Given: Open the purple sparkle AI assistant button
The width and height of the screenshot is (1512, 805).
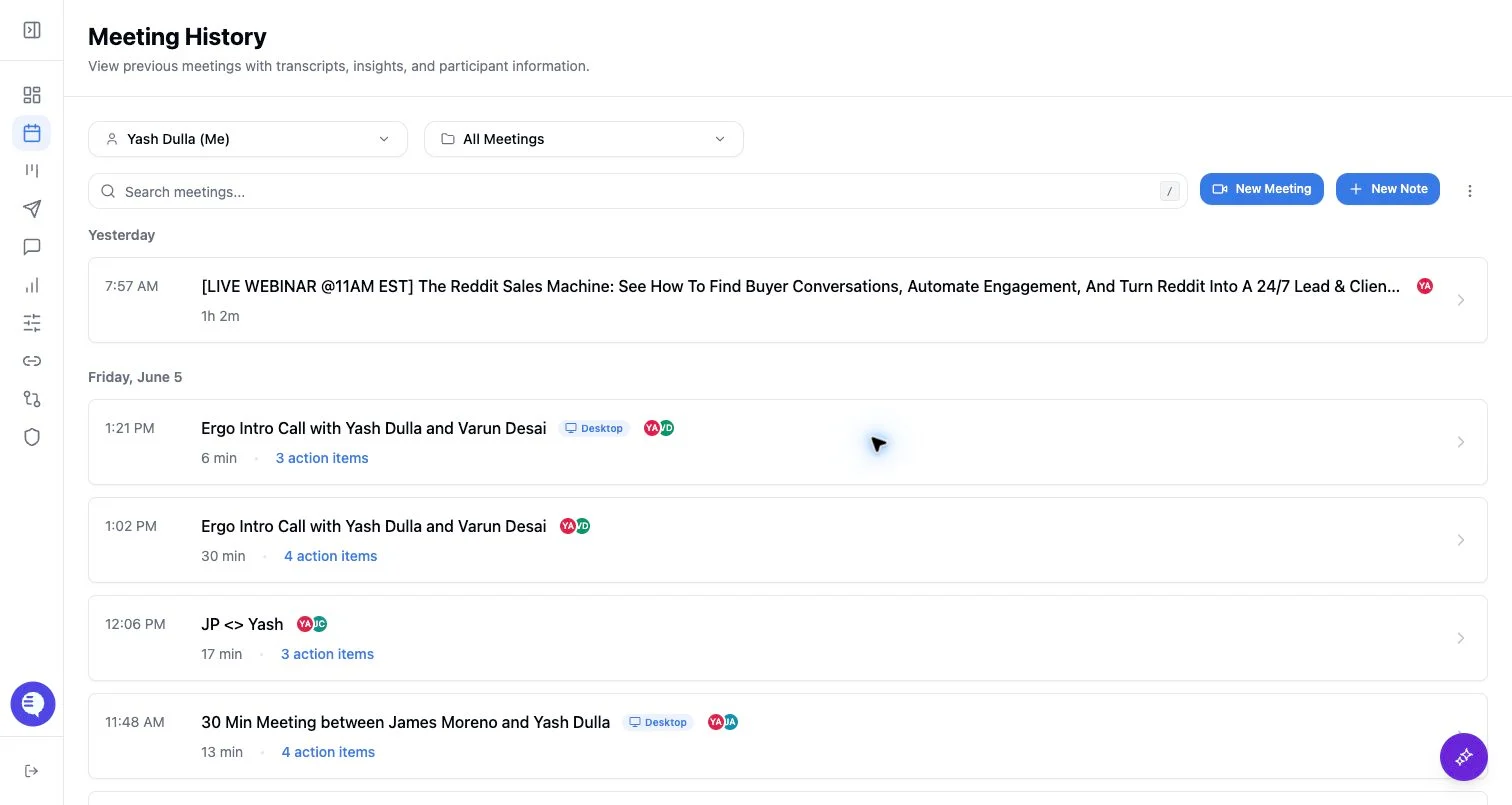Looking at the screenshot, I should click(1464, 757).
